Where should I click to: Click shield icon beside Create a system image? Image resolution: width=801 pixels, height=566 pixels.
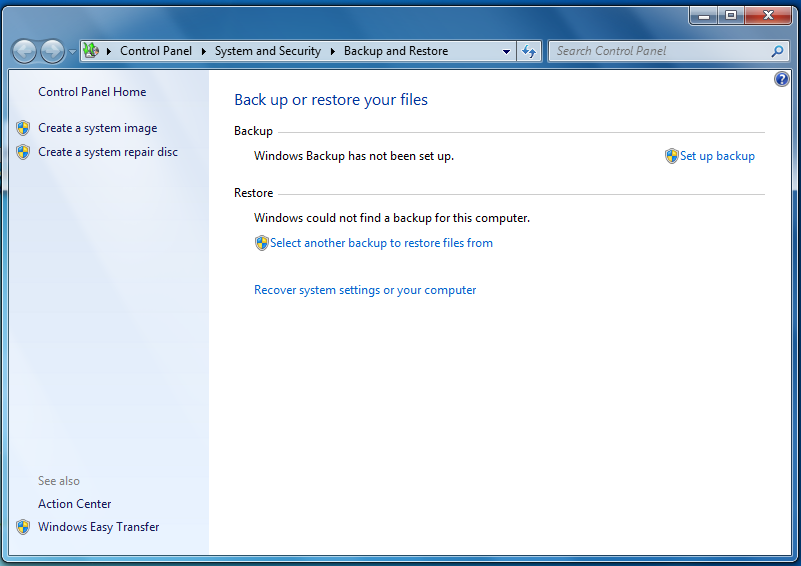23,128
